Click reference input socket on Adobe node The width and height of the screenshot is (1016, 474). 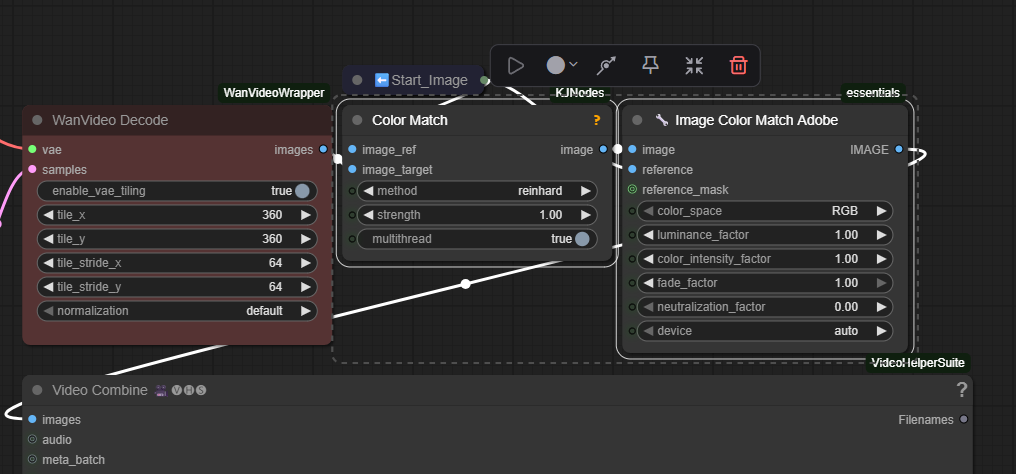point(632,170)
